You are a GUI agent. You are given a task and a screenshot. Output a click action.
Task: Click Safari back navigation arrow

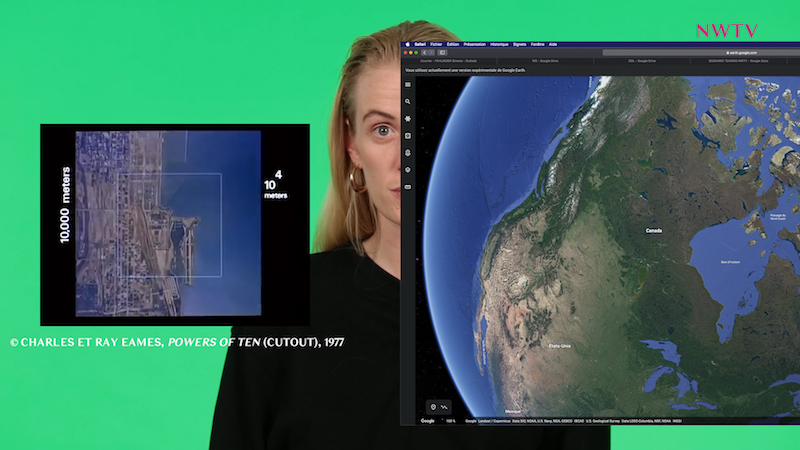[x=424, y=52]
